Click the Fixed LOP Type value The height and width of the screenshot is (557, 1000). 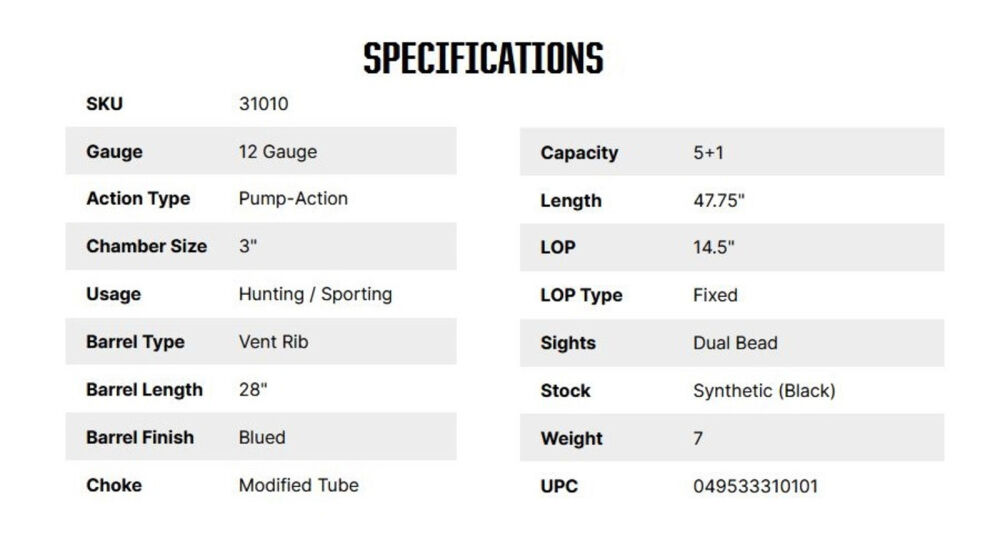(715, 295)
